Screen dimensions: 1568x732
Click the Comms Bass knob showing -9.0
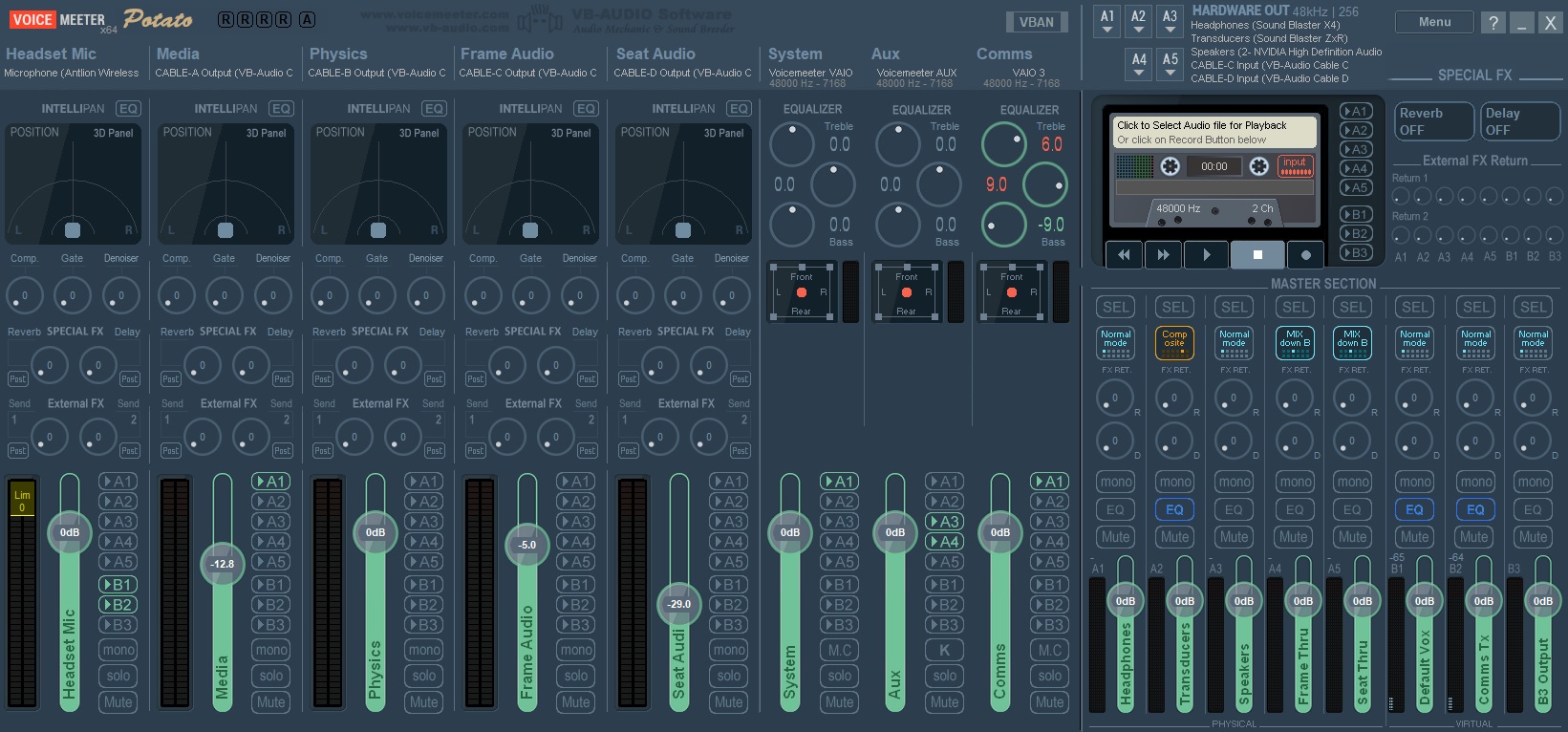[1004, 226]
